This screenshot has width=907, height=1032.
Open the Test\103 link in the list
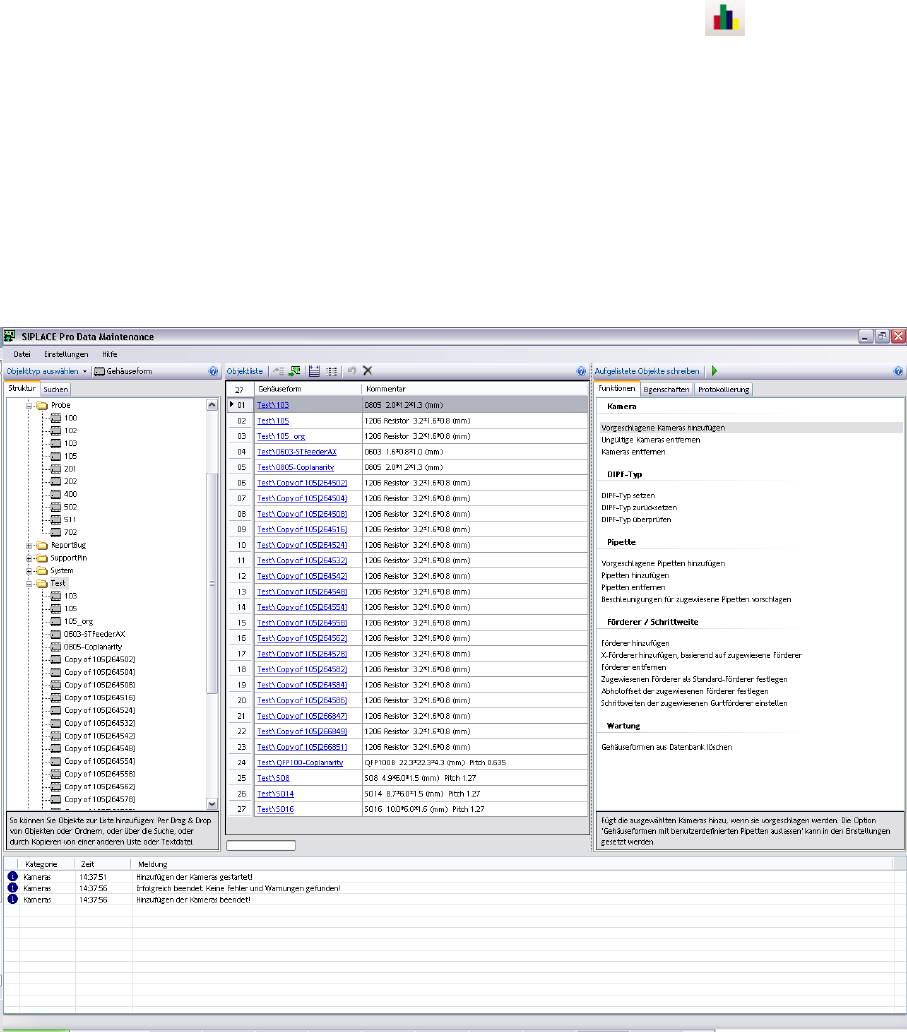click(272, 405)
